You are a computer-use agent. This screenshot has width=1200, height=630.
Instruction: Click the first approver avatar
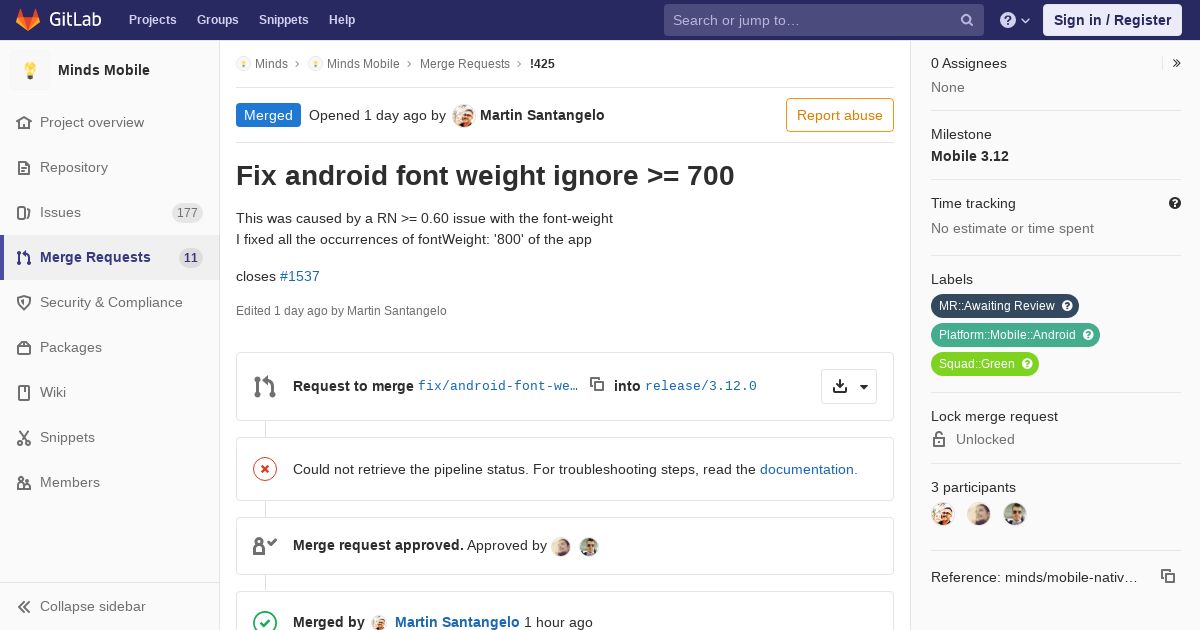(x=561, y=546)
